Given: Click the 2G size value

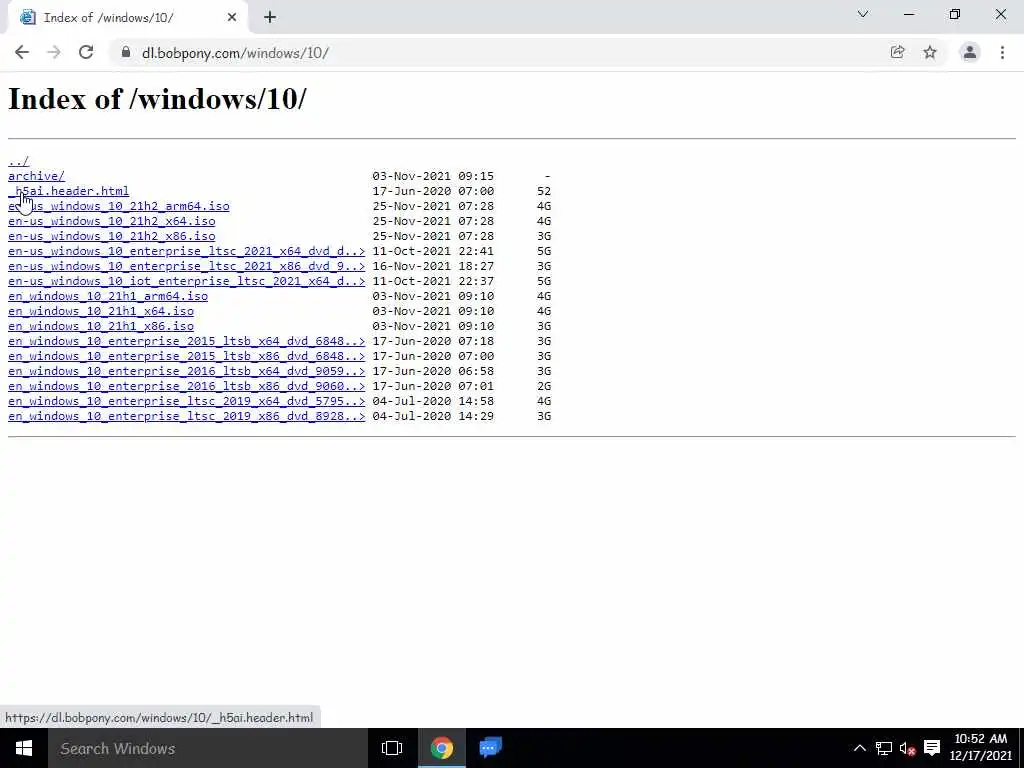Looking at the screenshot, I should point(544,386).
